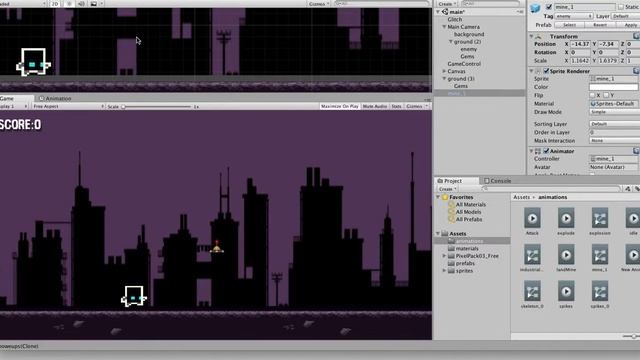This screenshot has height=360, width=640.
Task: Collapse the main scene in Hierarchy
Action: (438, 12)
